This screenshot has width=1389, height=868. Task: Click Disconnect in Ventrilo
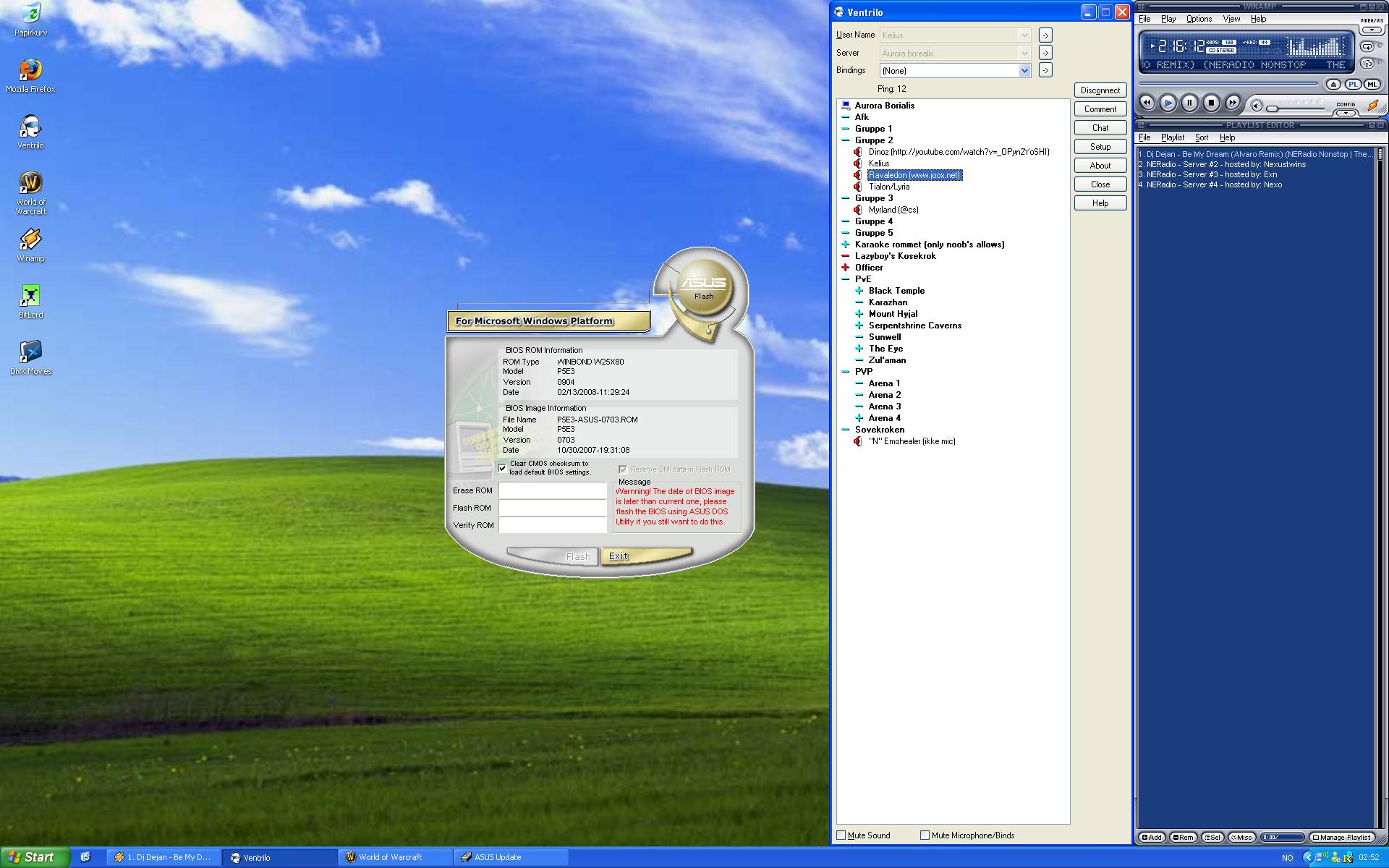point(1100,90)
